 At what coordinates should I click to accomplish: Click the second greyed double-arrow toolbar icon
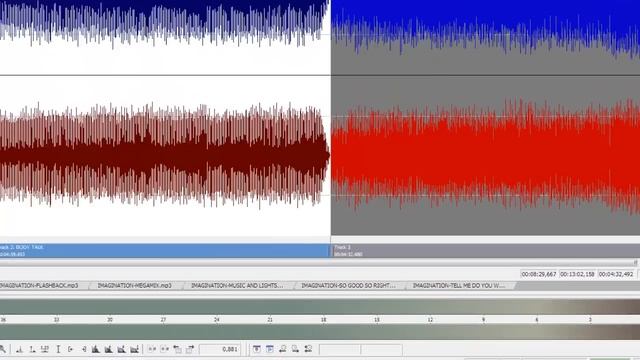[x=164, y=349]
